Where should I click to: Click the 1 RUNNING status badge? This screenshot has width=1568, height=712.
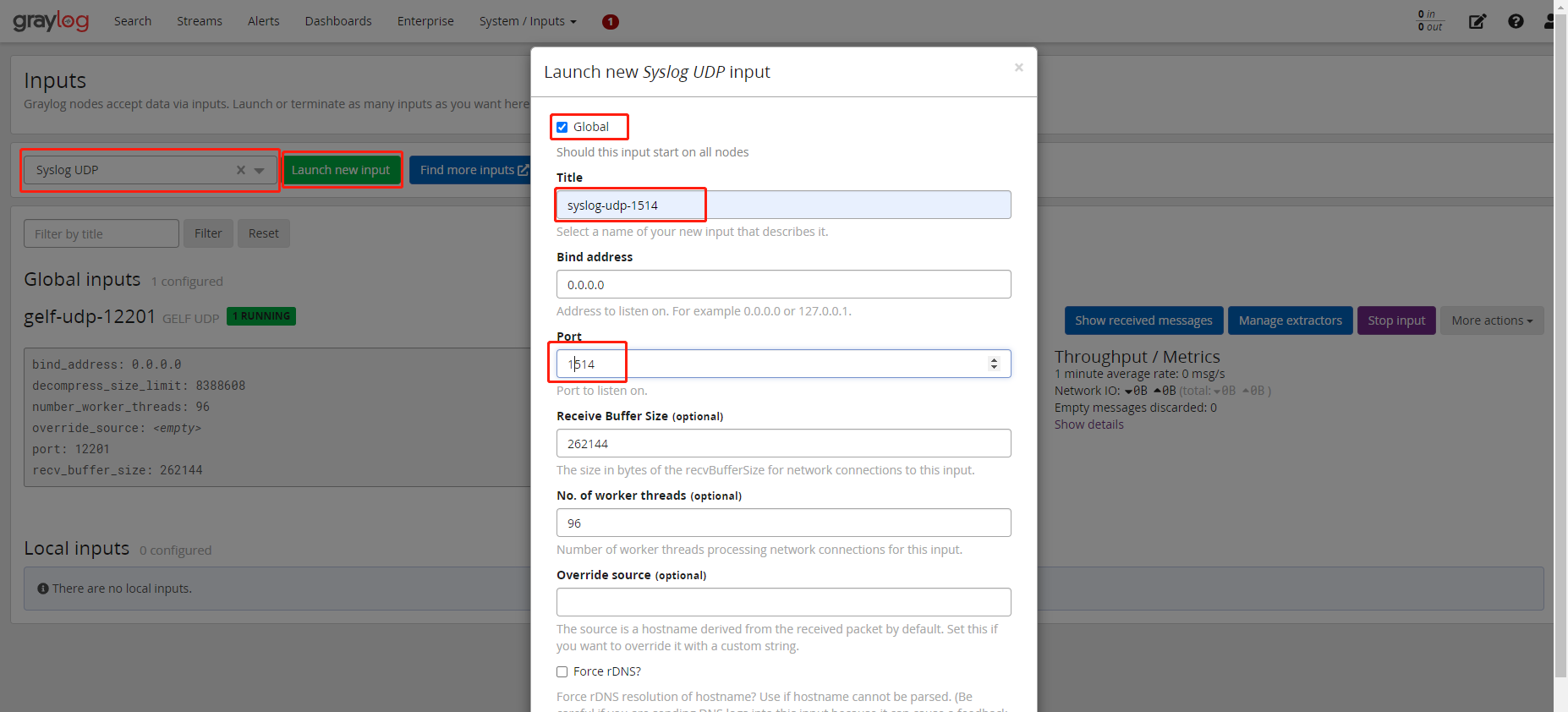(x=261, y=316)
